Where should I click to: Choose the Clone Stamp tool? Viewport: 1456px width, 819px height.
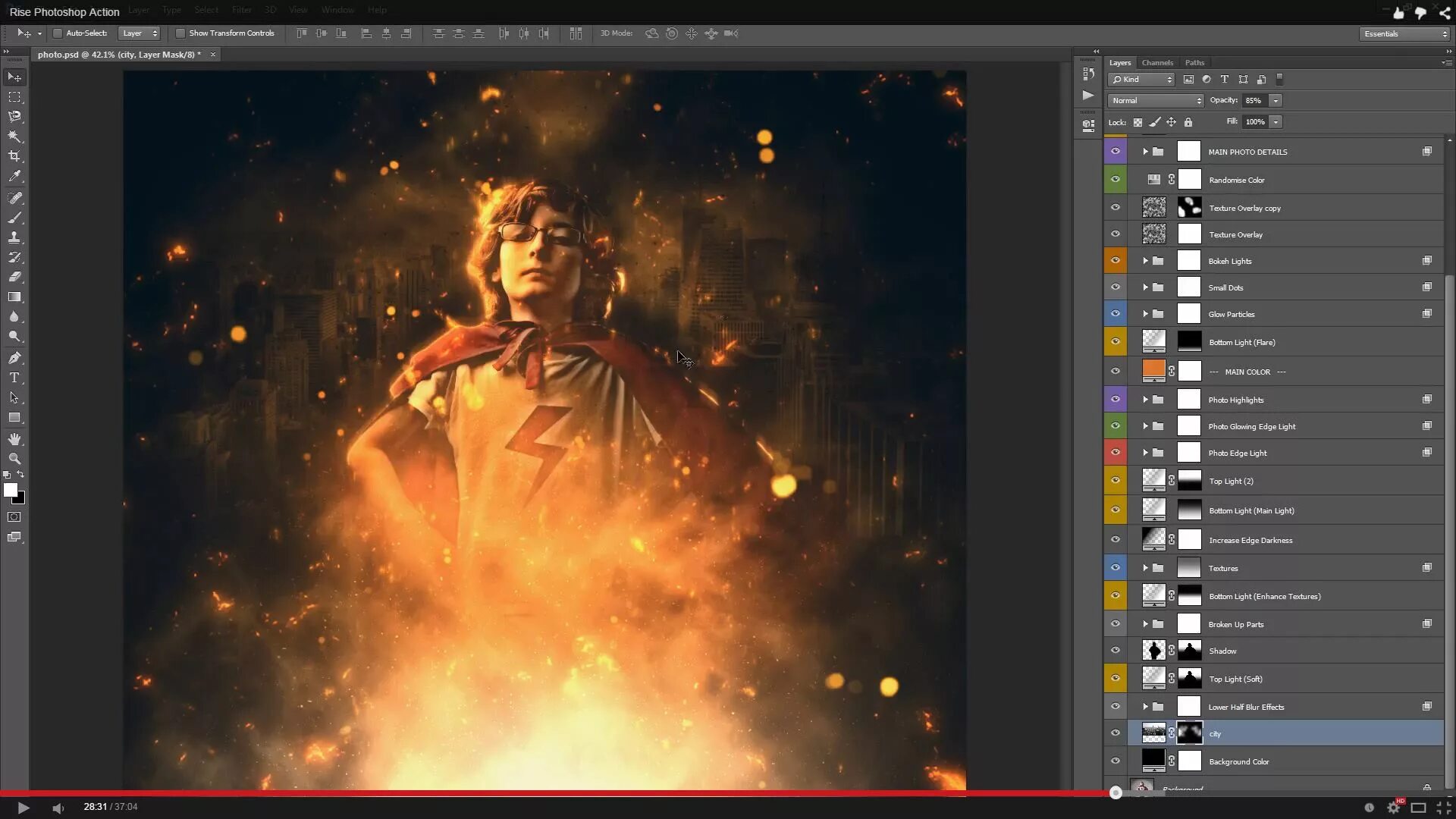click(x=14, y=237)
